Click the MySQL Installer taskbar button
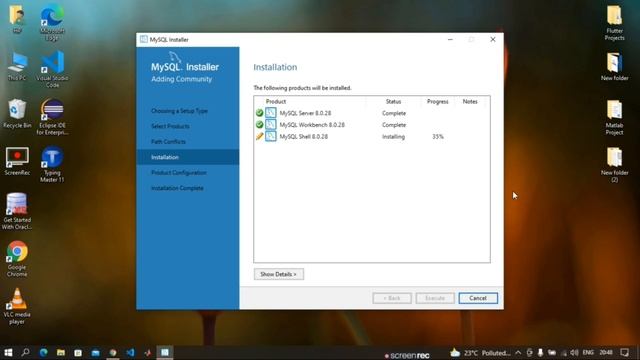 (165, 353)
